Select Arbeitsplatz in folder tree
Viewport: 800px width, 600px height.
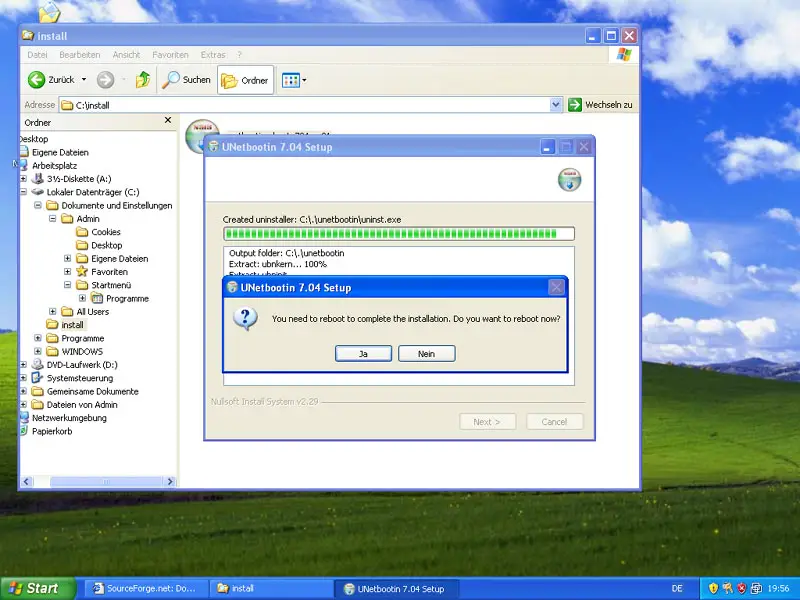coord(55,165)
